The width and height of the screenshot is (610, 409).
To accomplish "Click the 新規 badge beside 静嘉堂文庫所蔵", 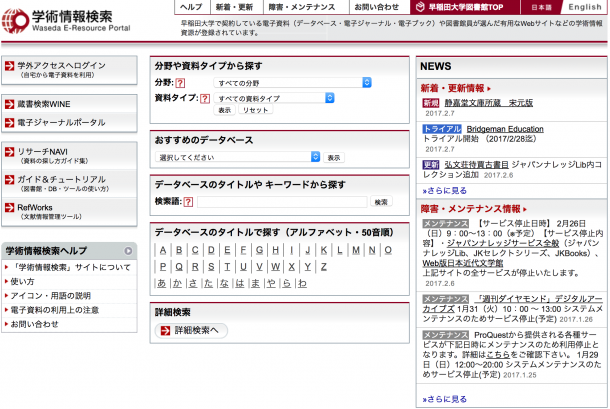I will 431,103.
